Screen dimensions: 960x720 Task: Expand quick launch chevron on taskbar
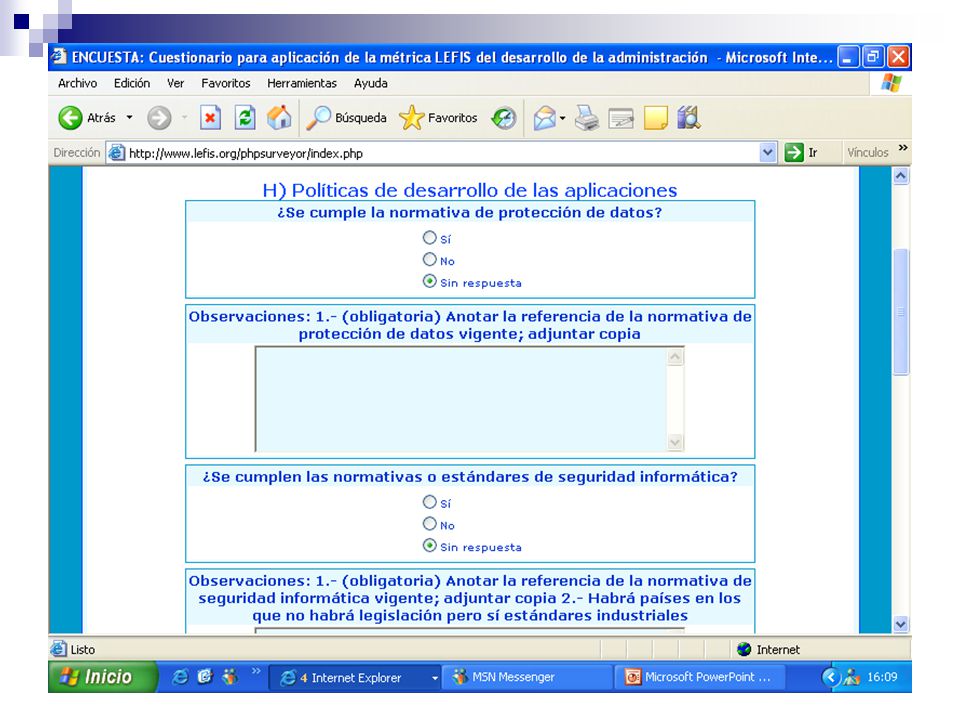coord(257,671)
